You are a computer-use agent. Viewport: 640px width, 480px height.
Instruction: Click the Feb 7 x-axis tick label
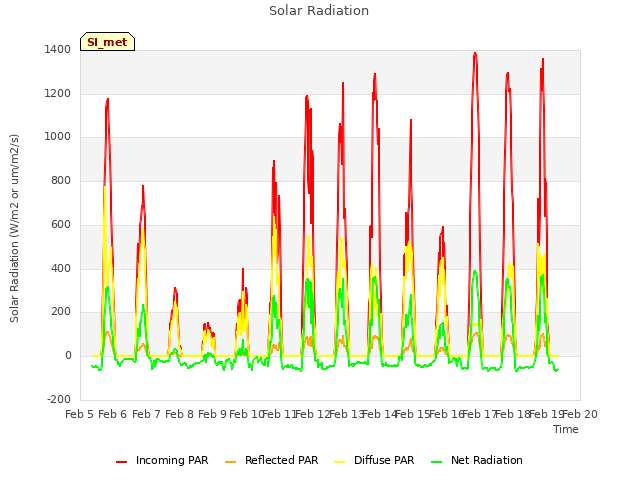(146, 414)
